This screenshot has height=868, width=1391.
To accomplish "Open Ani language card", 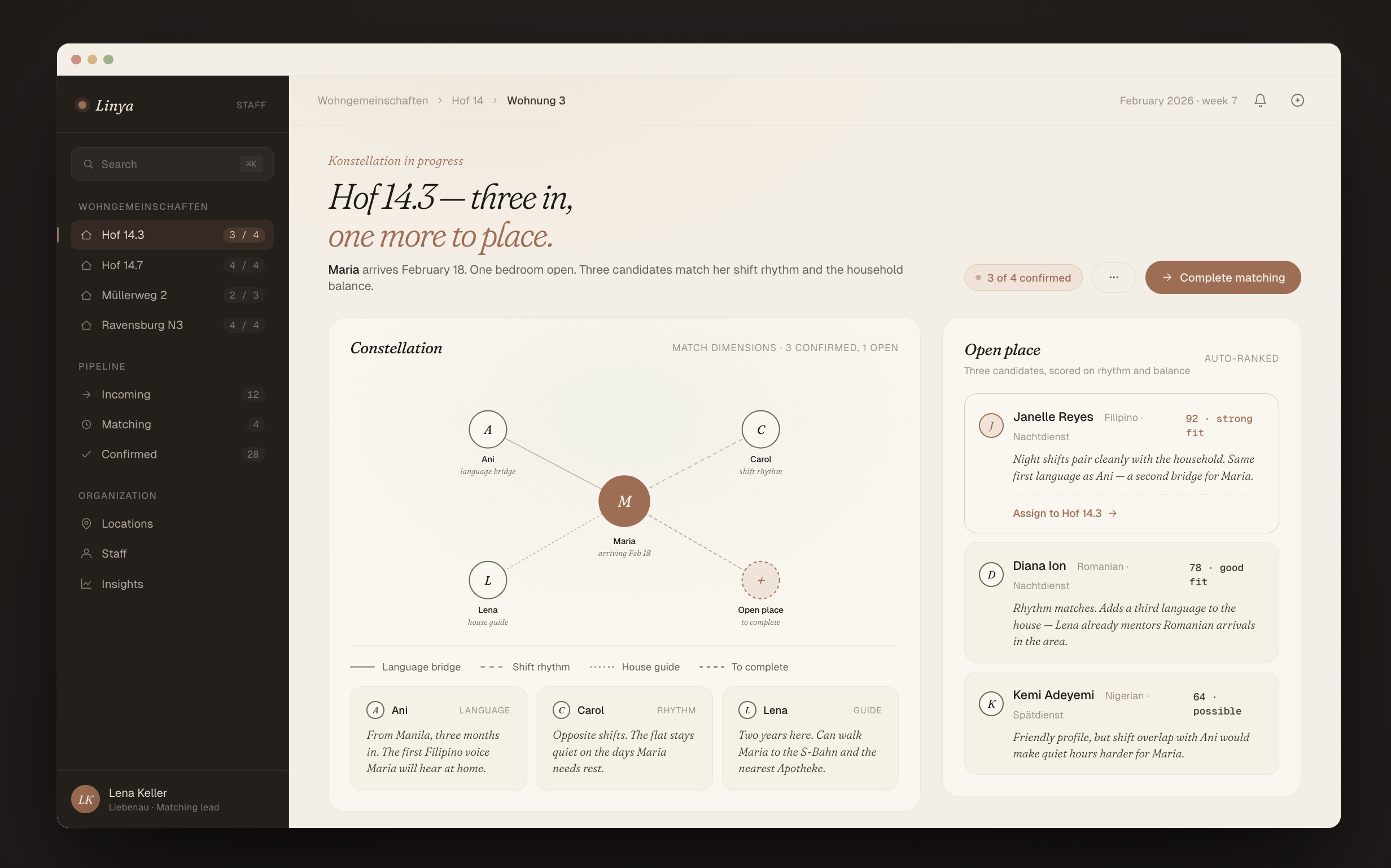I will tap(439, 739).
